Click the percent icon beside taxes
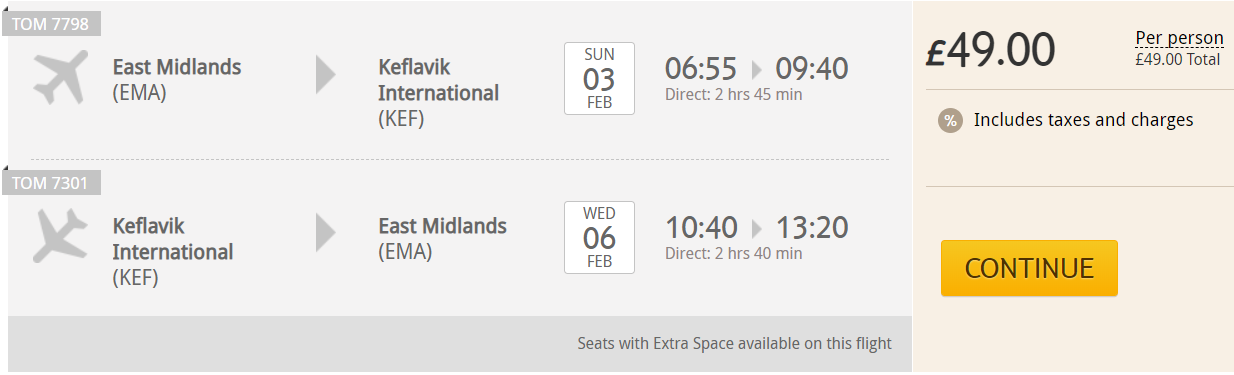Image resolution: width=1234 pixels, height=375 pixels. (x=950, y=121)
